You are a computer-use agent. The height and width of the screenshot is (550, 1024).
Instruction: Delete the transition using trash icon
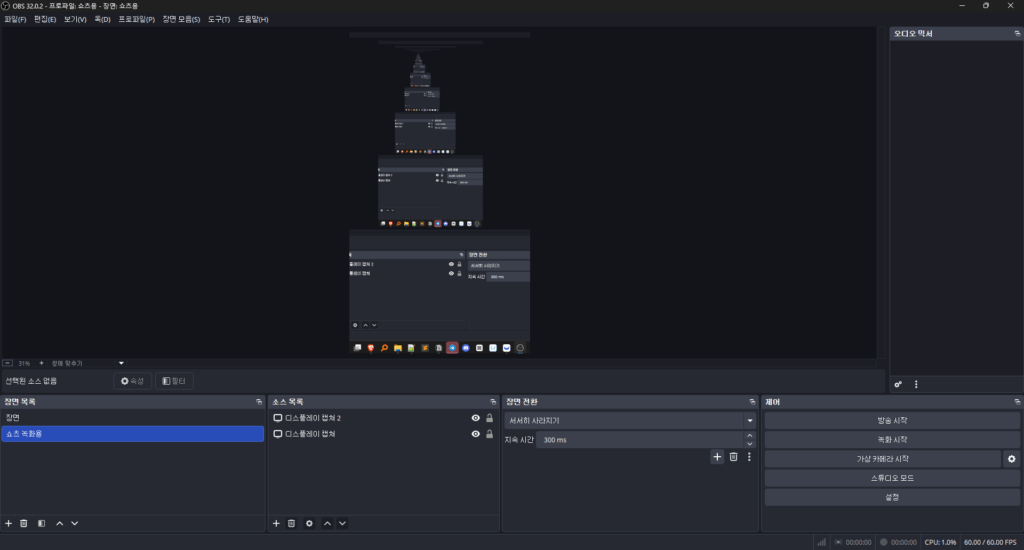pos(733,457)
